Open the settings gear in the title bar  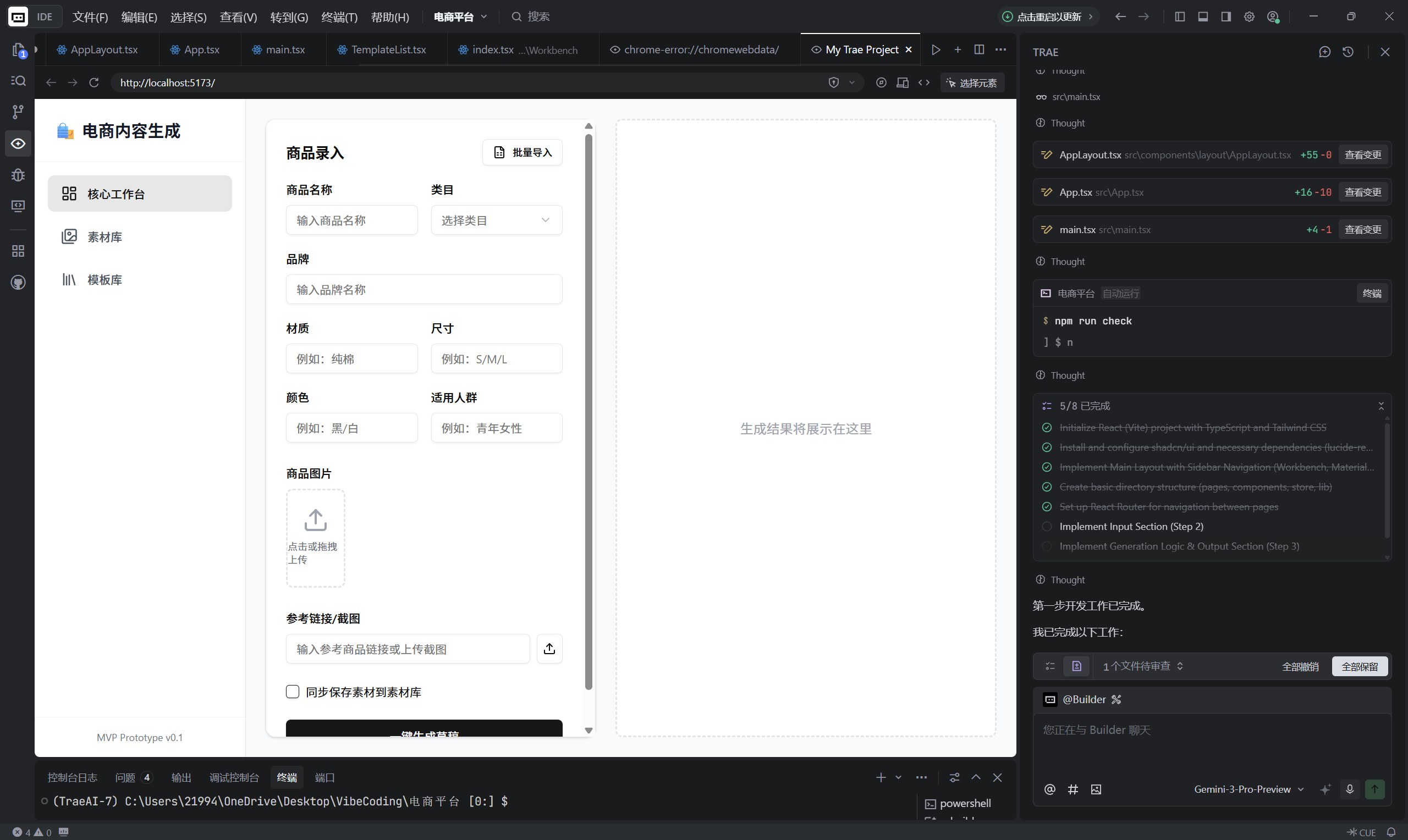pos(1250,16)
